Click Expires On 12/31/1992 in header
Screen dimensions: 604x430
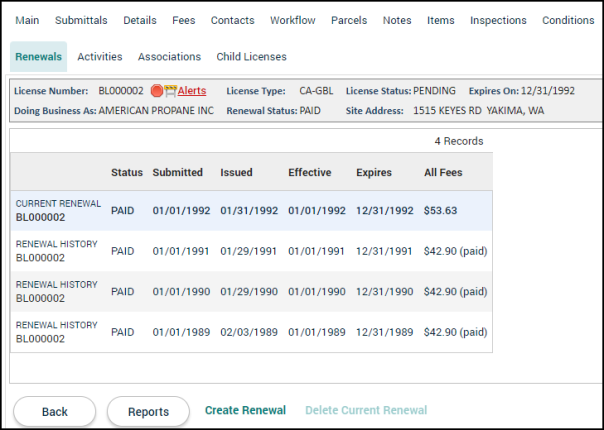(548, 91)
